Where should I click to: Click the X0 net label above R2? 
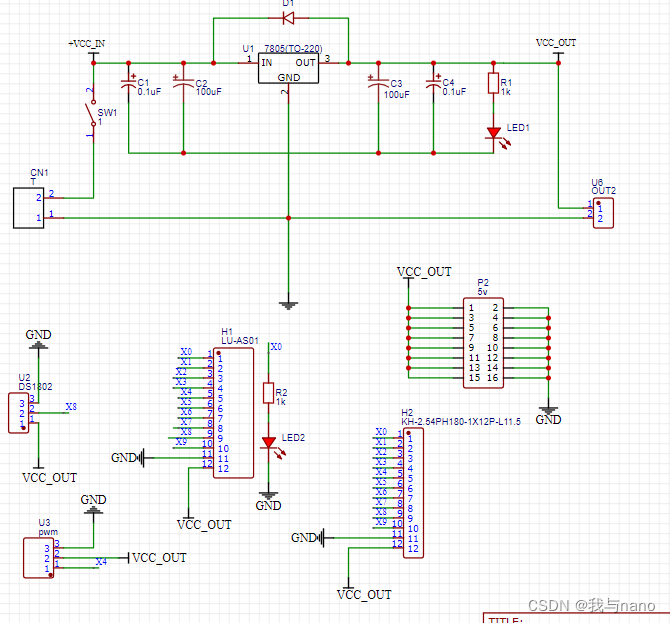coord(276,347)
